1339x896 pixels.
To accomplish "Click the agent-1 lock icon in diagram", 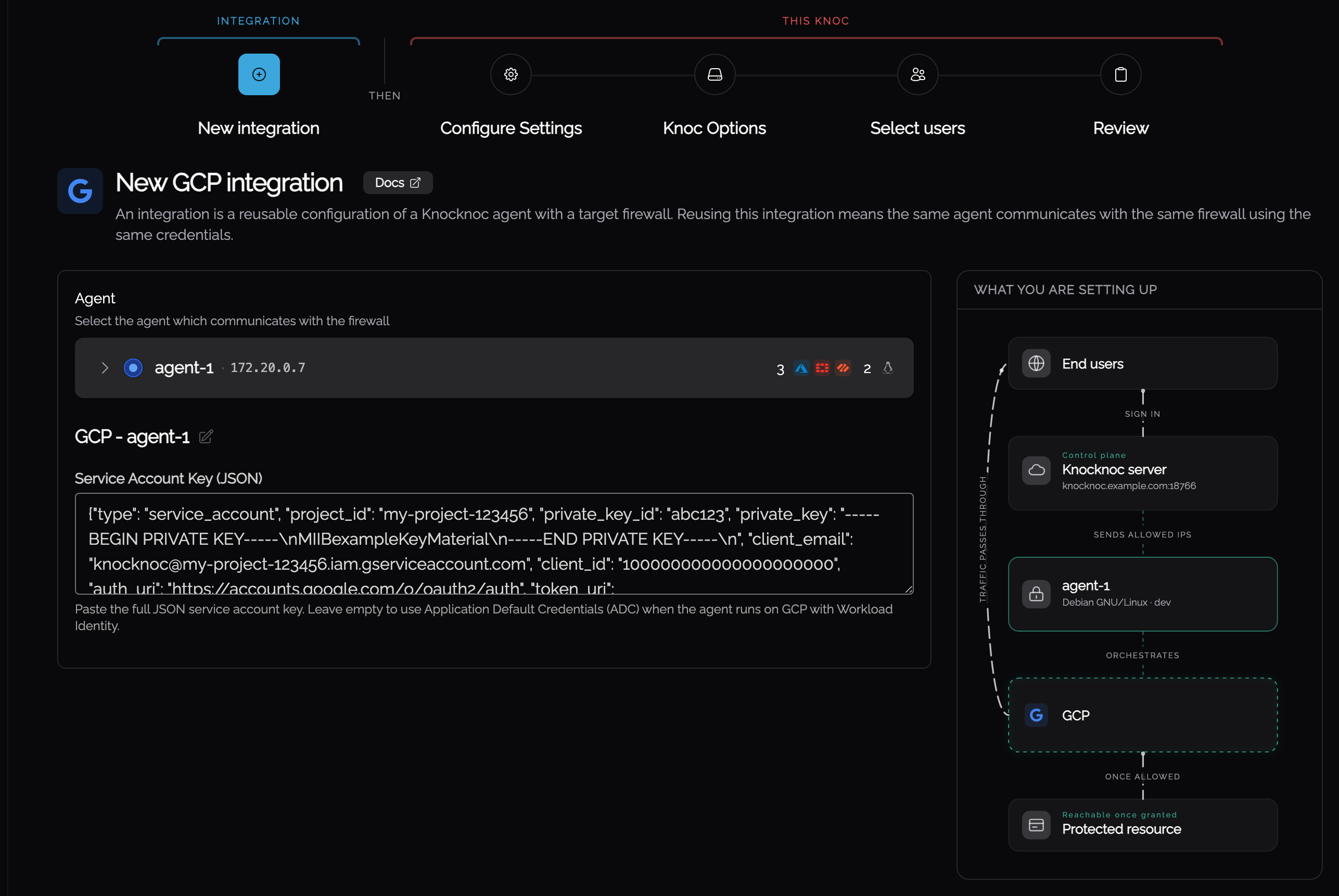I will point(1036,594).
